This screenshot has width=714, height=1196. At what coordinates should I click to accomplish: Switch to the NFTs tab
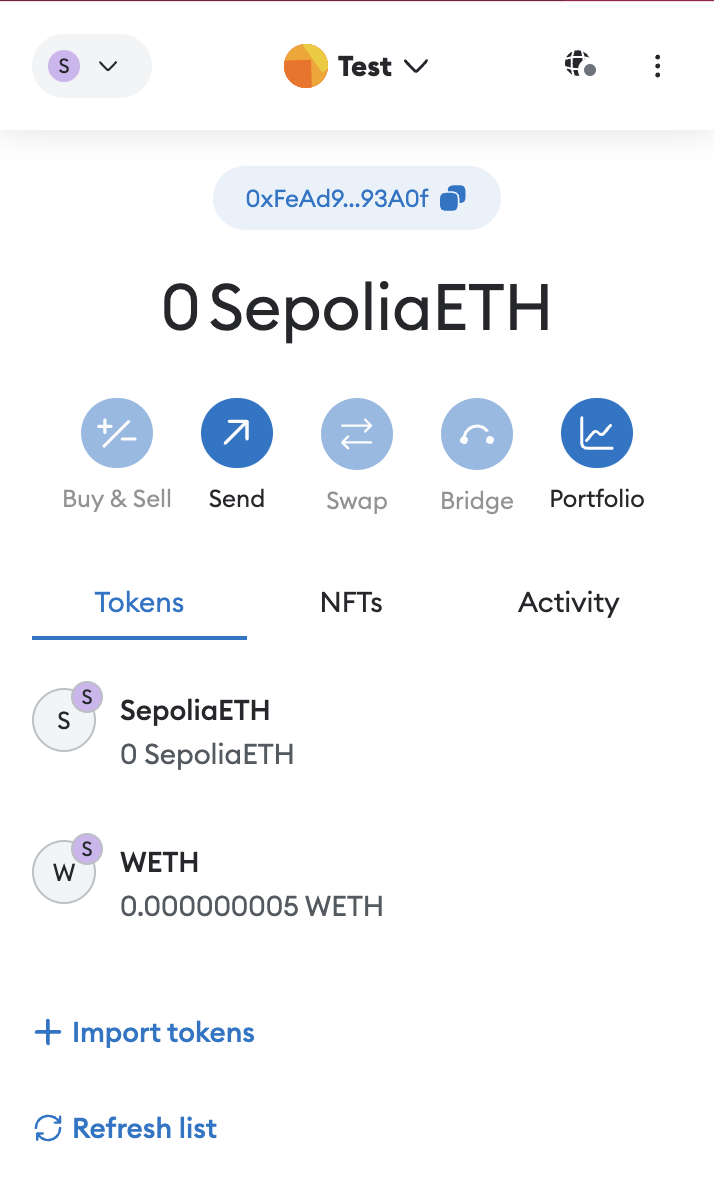point(351,603)
